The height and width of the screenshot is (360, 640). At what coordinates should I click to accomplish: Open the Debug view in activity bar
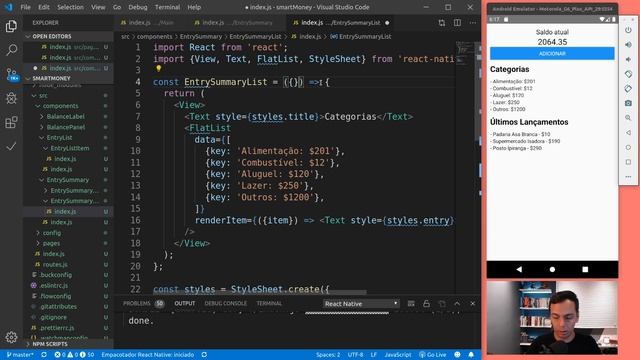(x=11, y=98)
